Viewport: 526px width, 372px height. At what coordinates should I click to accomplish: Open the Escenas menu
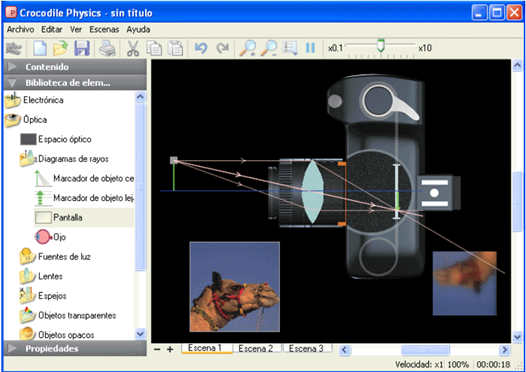pos(104,30)
